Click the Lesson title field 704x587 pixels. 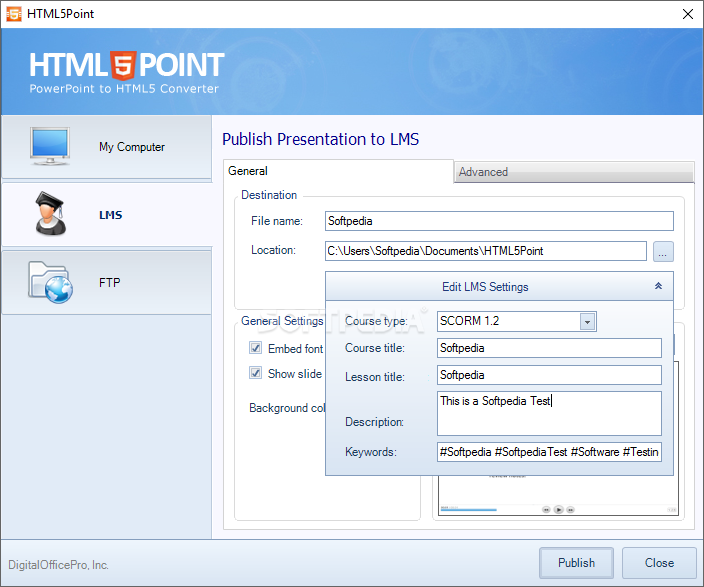coord(549,375)
